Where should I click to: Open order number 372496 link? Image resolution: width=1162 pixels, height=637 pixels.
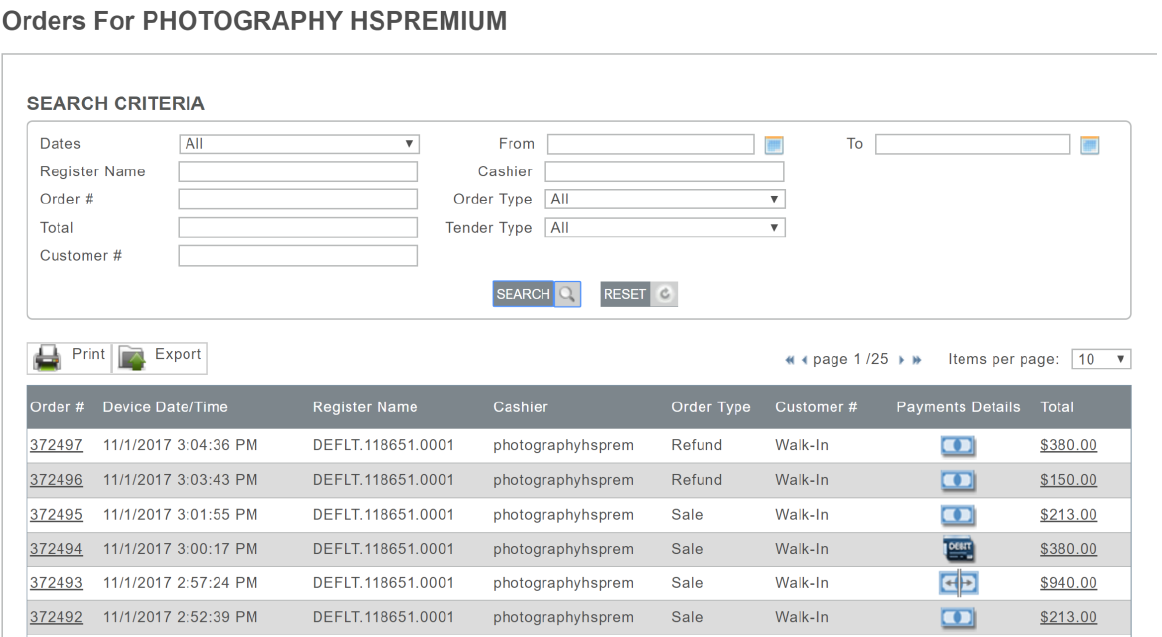56,480
